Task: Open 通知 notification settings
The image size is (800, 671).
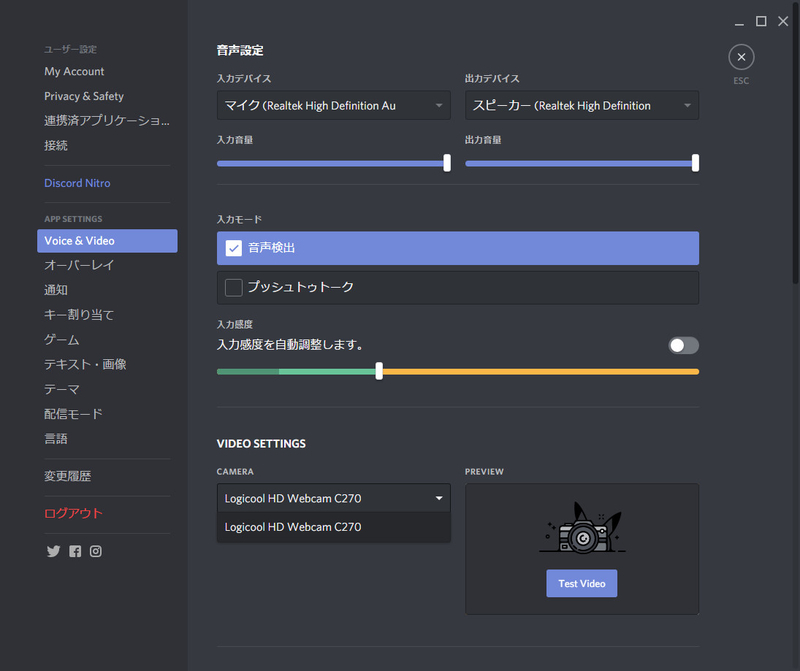Action: click(56, 290)
